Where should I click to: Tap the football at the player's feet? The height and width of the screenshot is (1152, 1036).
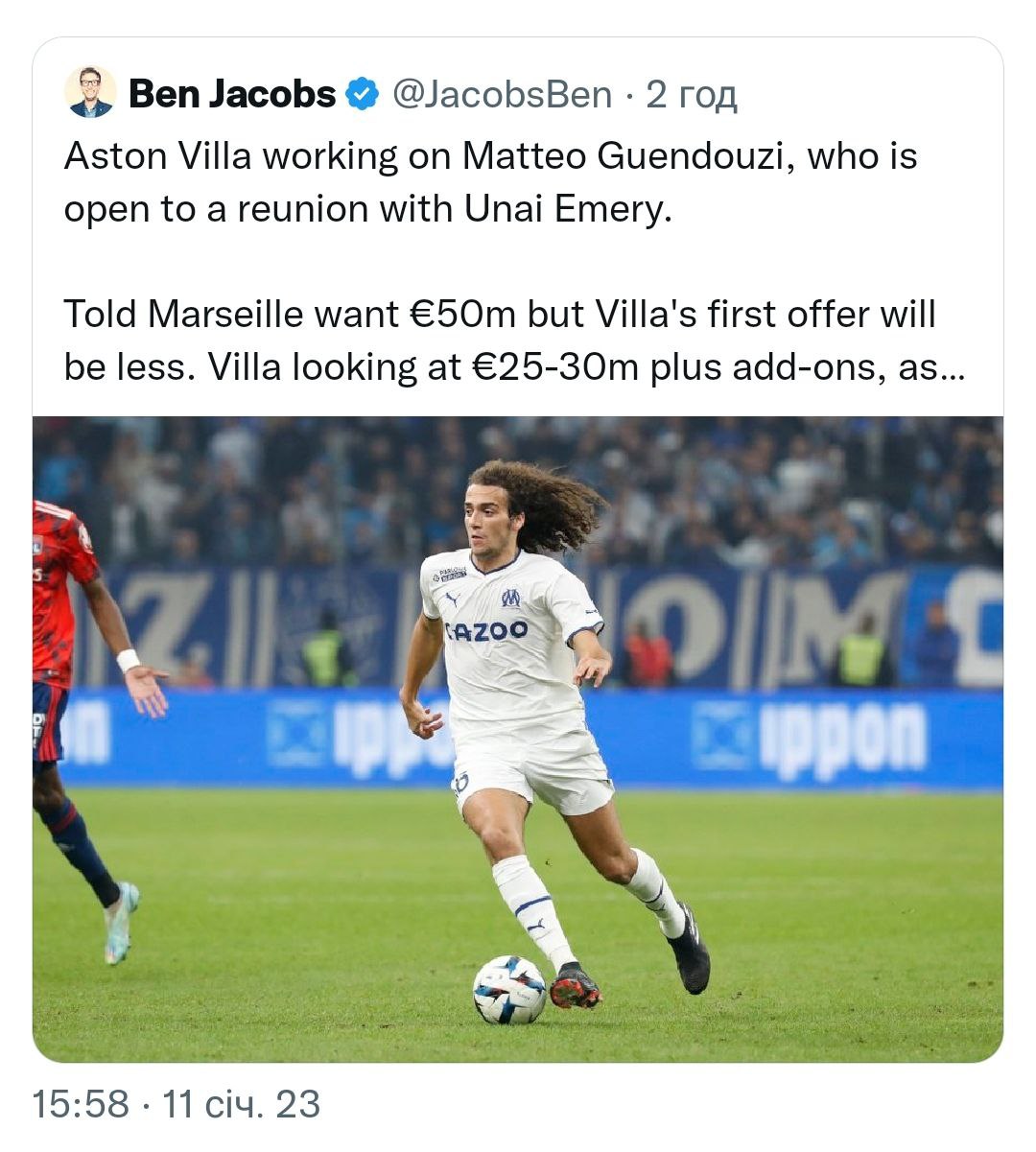point(509,989)
